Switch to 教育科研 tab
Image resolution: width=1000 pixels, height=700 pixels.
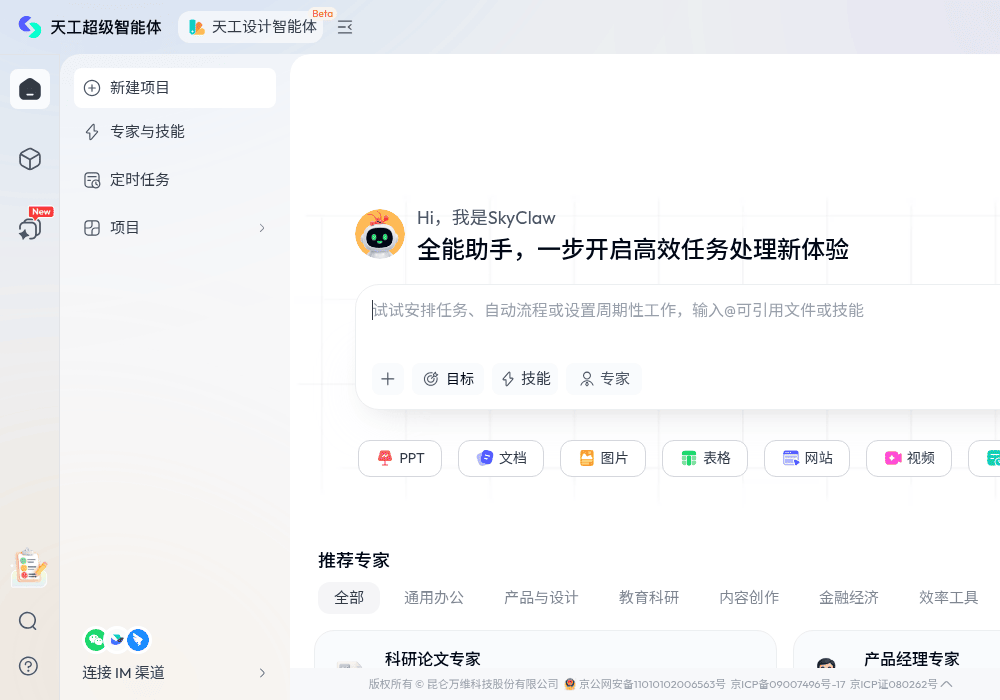point(649,598)
